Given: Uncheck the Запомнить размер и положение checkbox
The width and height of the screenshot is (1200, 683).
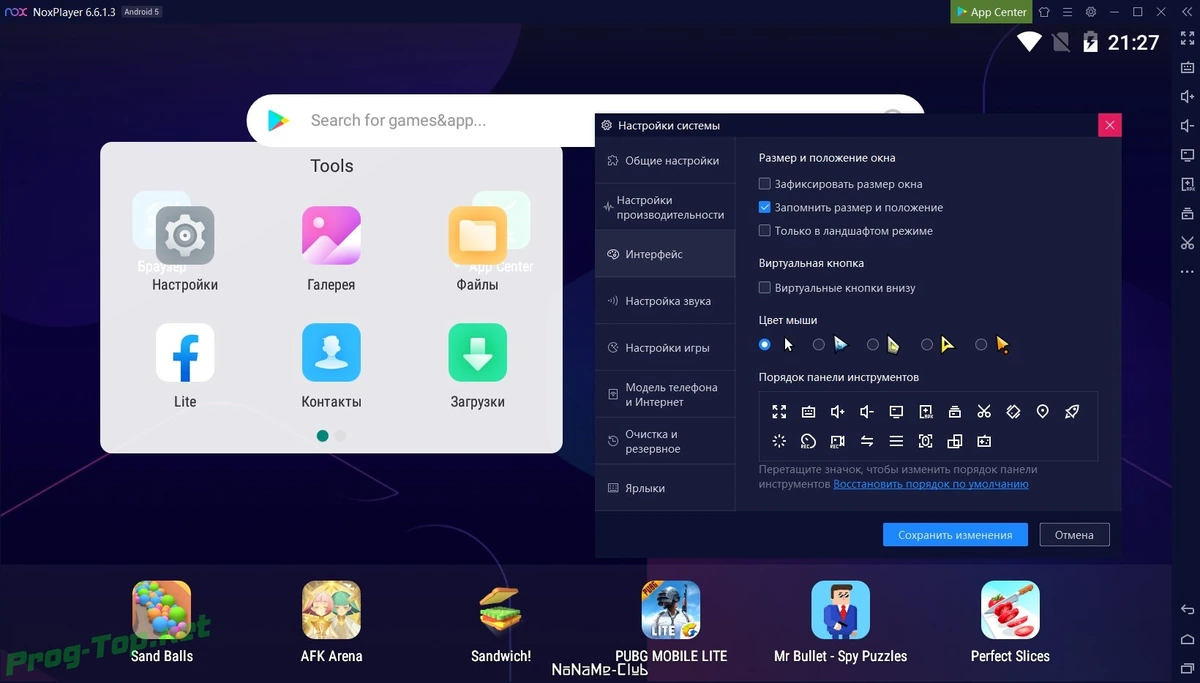Looking at the screenshot, I should pos(765,207).
